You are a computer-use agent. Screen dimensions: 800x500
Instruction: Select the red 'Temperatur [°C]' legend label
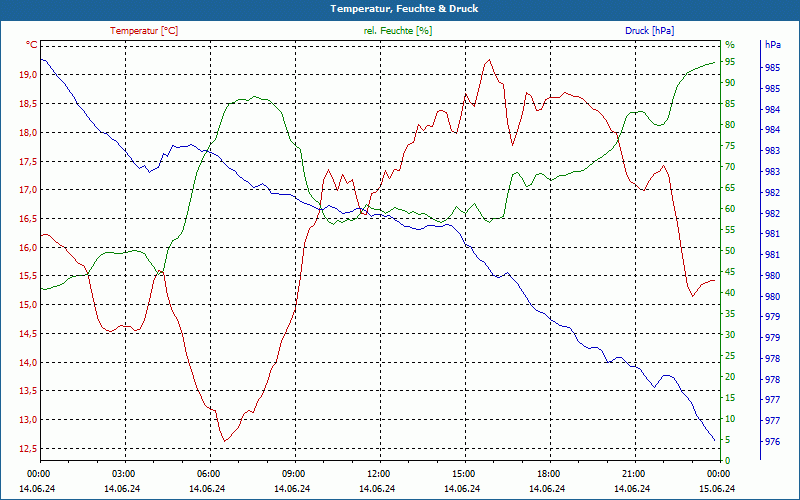(144, 31)
